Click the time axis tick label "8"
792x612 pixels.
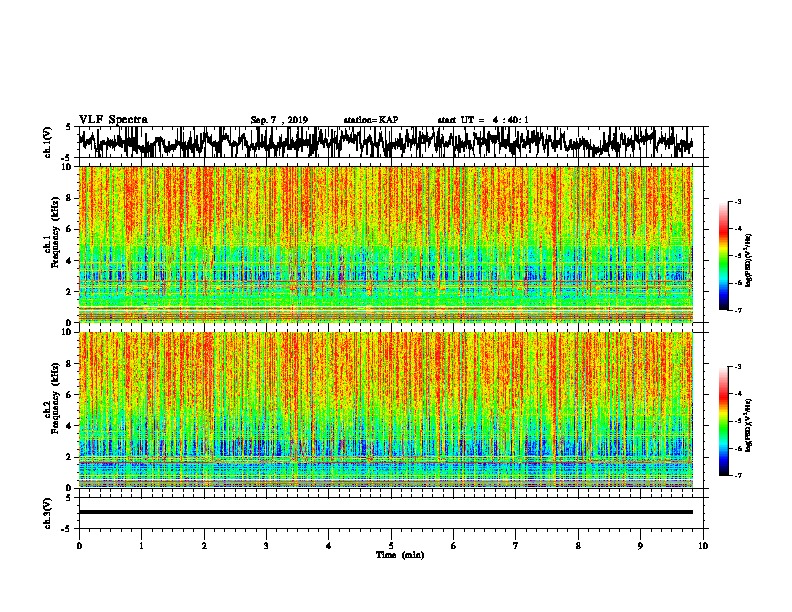click(578, 546)
